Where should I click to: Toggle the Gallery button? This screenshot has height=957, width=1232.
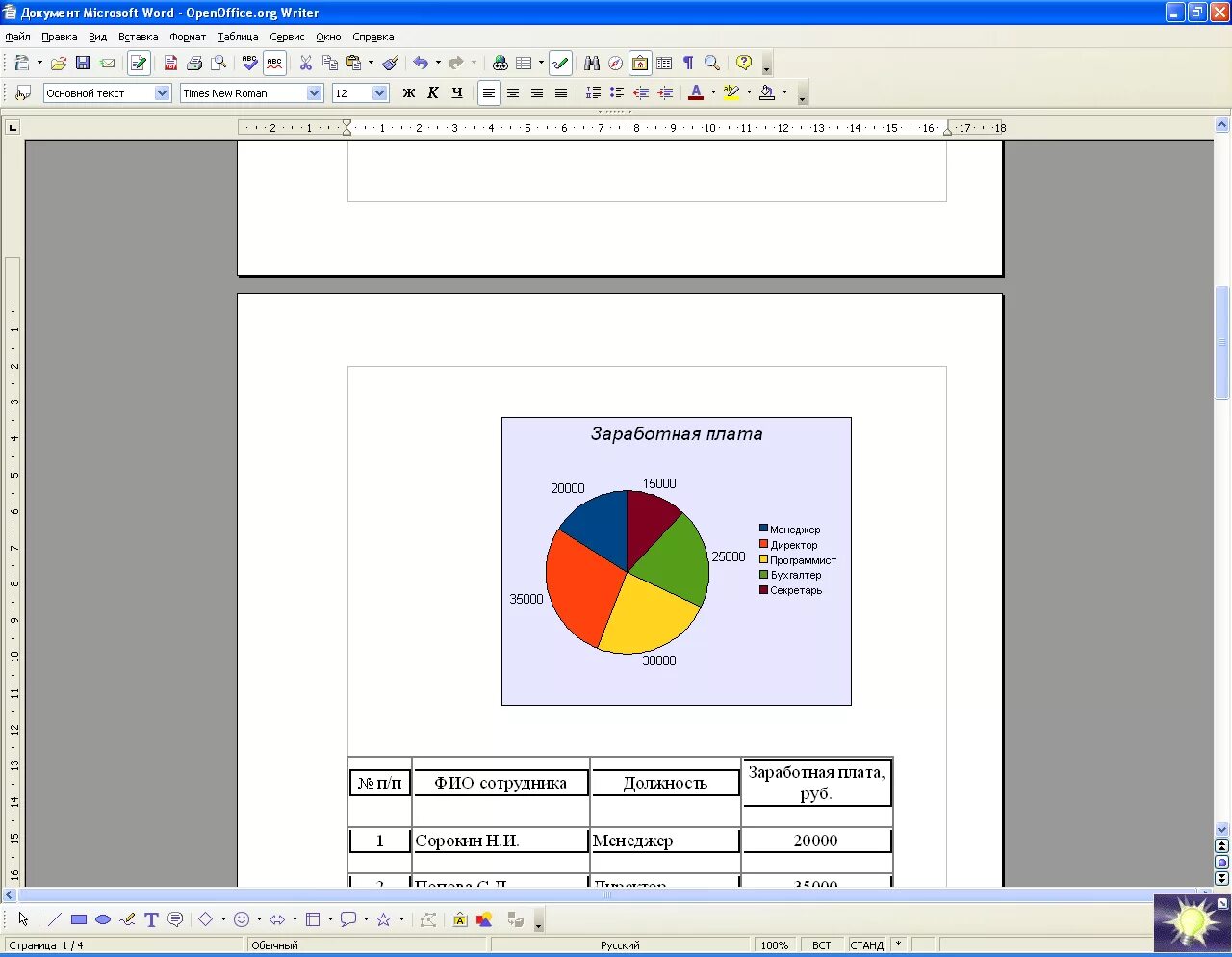(640, 64)
